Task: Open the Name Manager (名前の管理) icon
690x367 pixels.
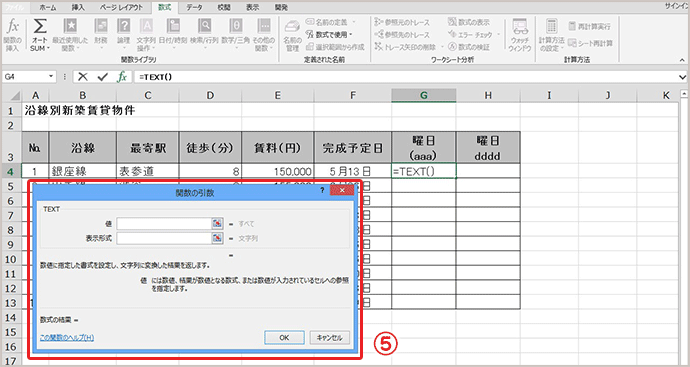Action: [292, 36]
